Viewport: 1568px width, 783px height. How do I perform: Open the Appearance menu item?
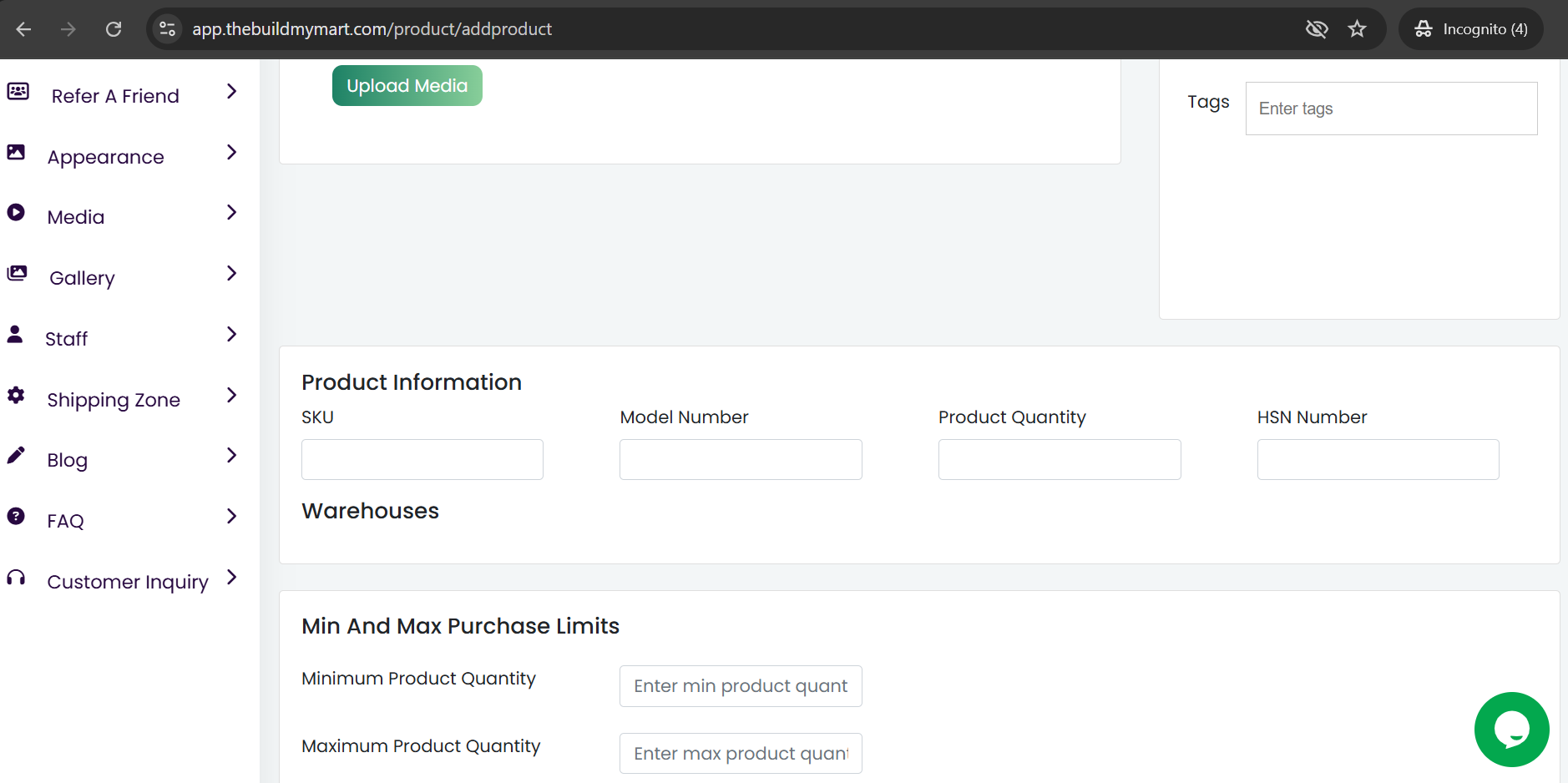coord(106,157)
